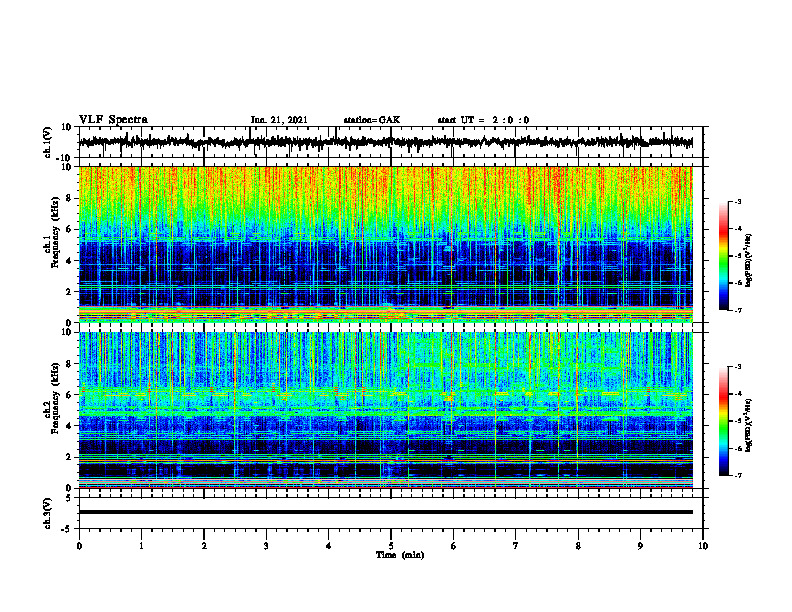The image size is (792, 612).
Task: Click the start UT time label
Action: (x=483, y=120)
